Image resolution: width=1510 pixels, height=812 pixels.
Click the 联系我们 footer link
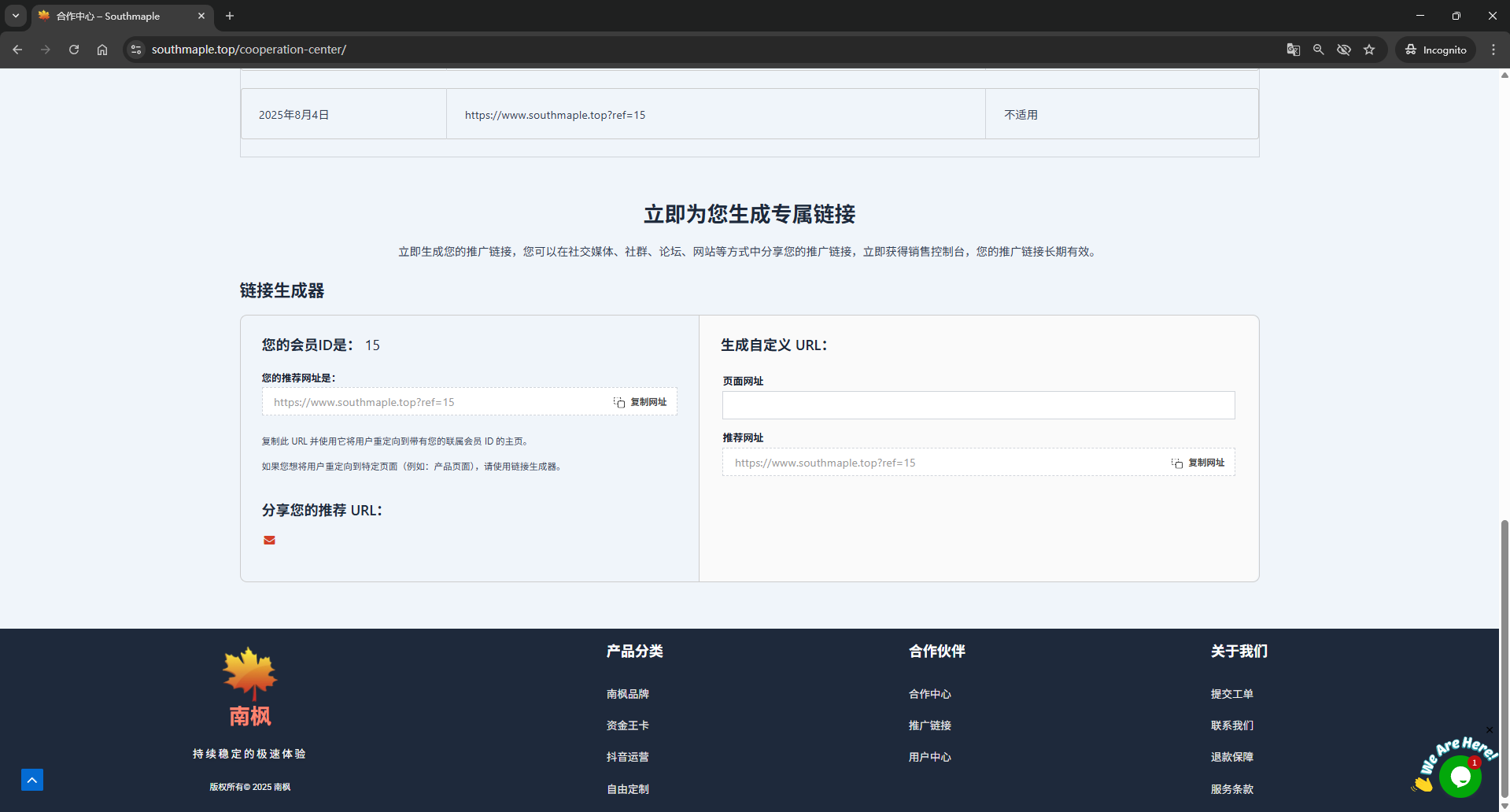tap(1231, 725)
